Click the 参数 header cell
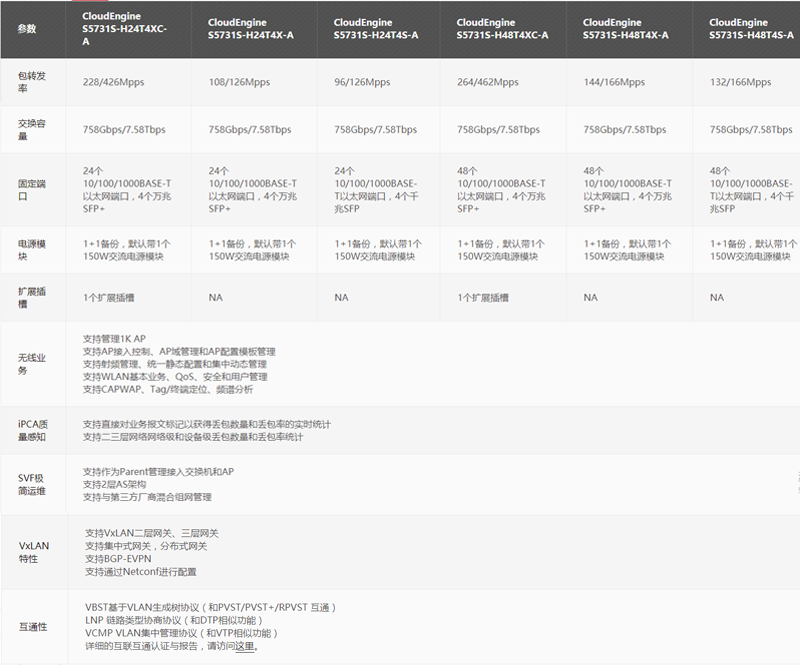 tap(27, 29)
